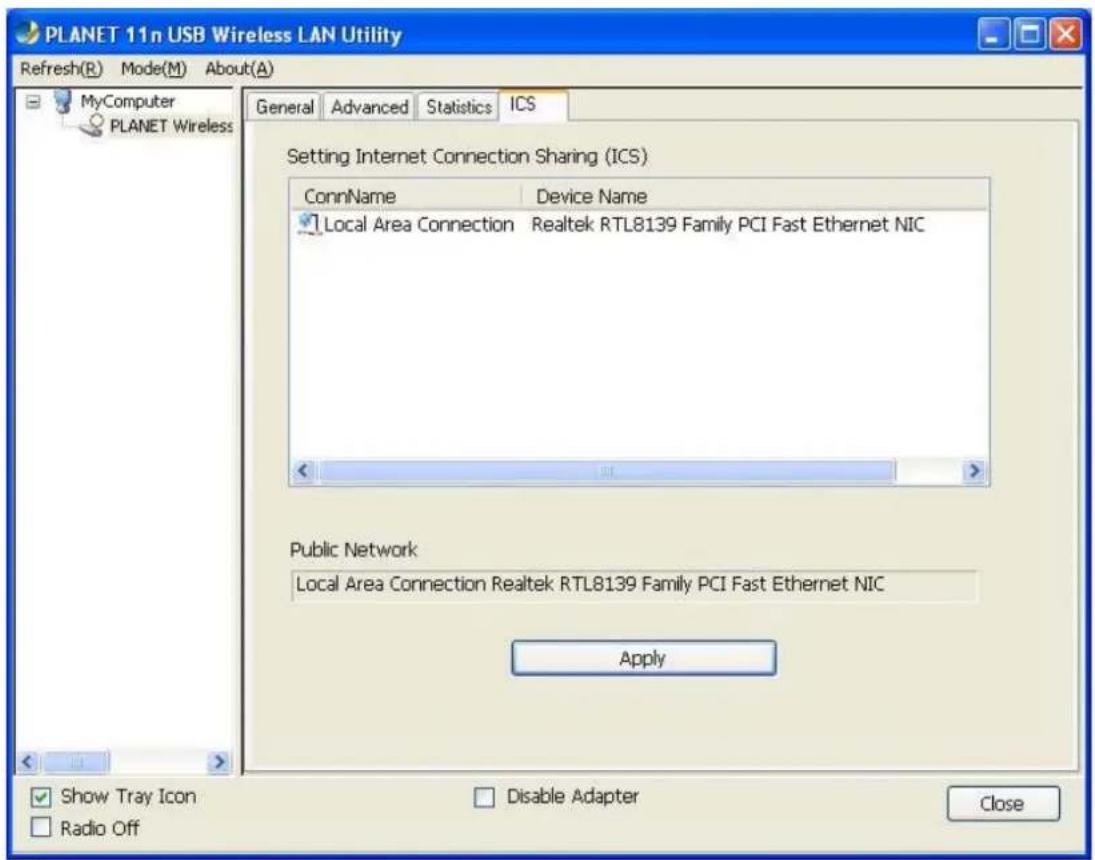This screenshot has width=1095, height=860.
Task: Click the PLANET globe icon in title bar
Action: click(x=28, y=34)
